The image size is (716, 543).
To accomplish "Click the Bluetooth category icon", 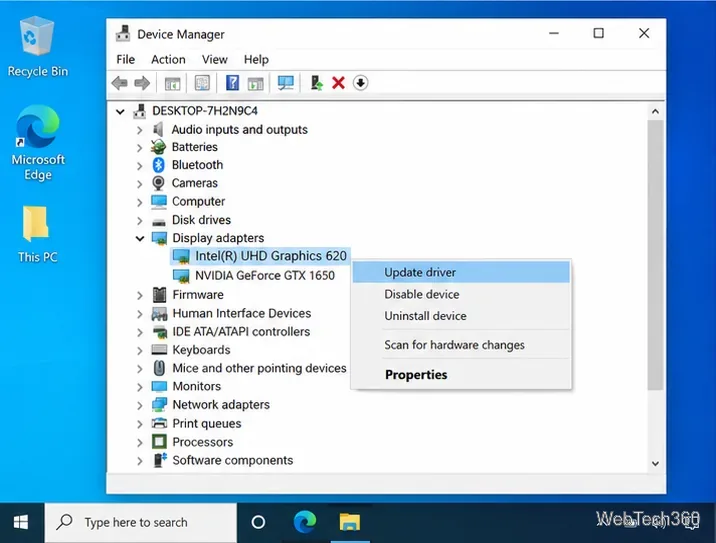I will point(158,165).
